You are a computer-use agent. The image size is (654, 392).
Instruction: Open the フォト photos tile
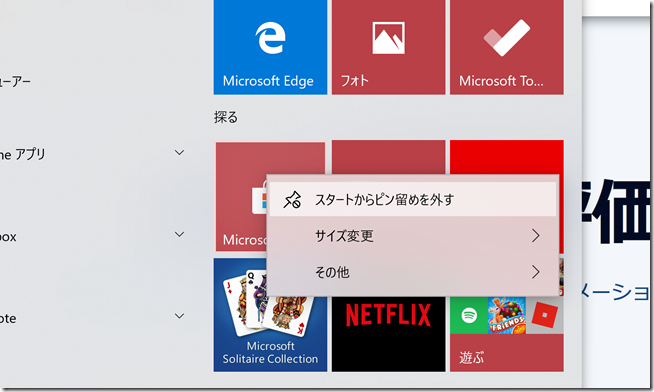point(388,47)
